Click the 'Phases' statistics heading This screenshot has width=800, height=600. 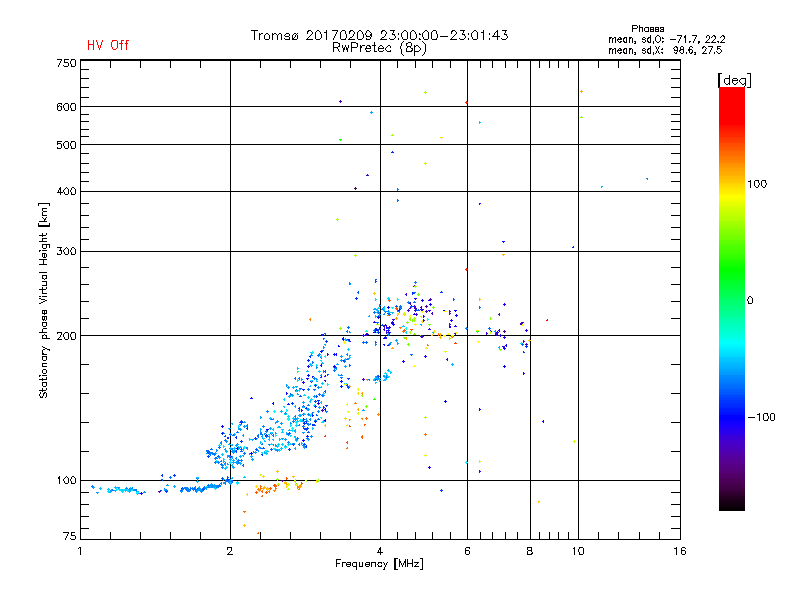pos(647,29)
